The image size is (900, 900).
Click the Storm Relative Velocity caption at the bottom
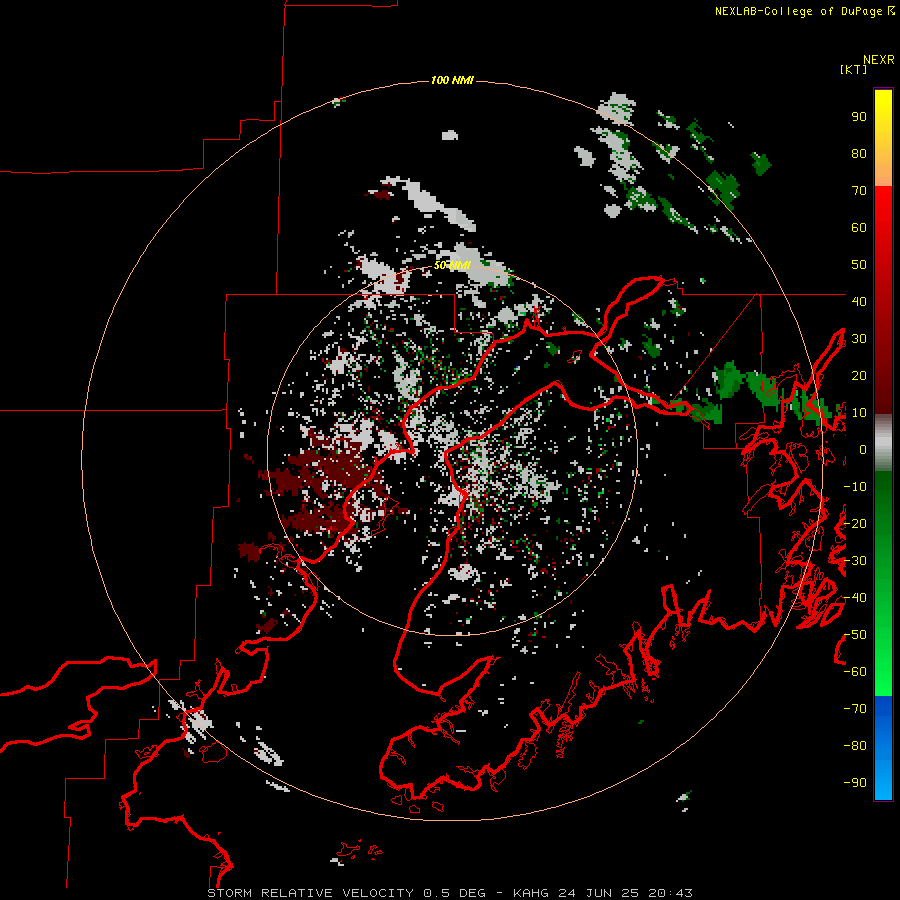point(449,893)
